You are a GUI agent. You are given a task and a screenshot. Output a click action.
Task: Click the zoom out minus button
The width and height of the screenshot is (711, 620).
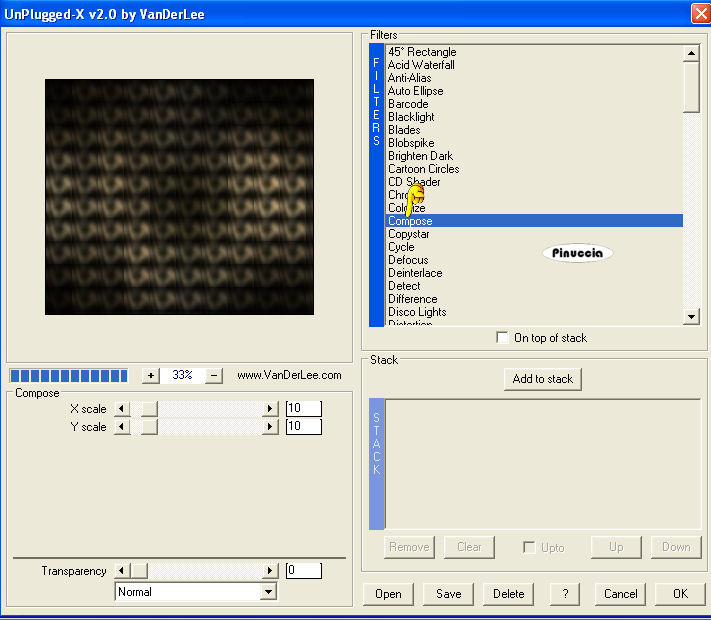(214, 376)
